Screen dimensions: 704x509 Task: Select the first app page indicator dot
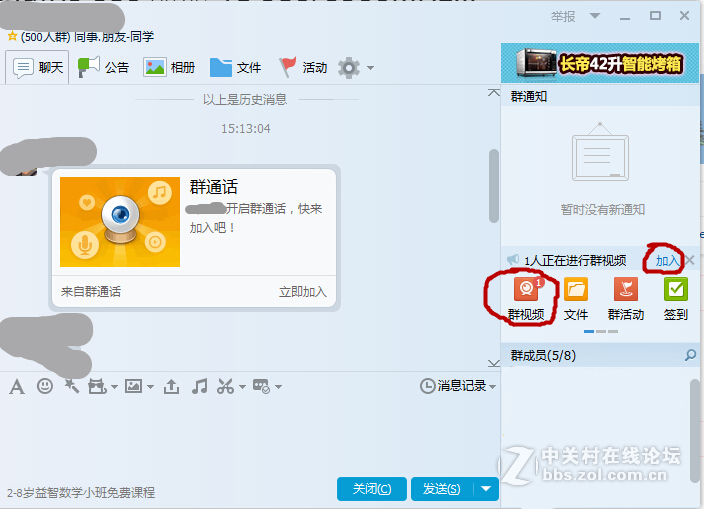pyautogui.click(x=589, y=331)
